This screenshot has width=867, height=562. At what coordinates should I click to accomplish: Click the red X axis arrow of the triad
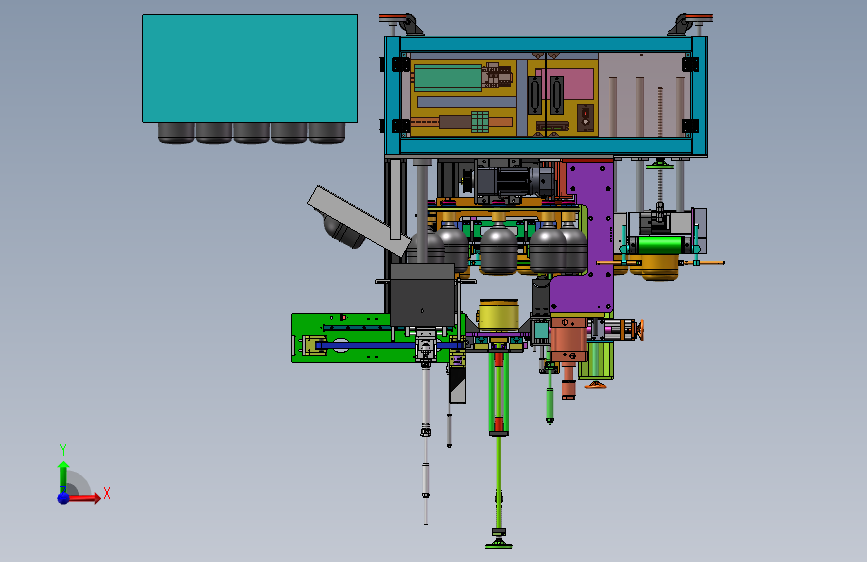tap(84, 498)
